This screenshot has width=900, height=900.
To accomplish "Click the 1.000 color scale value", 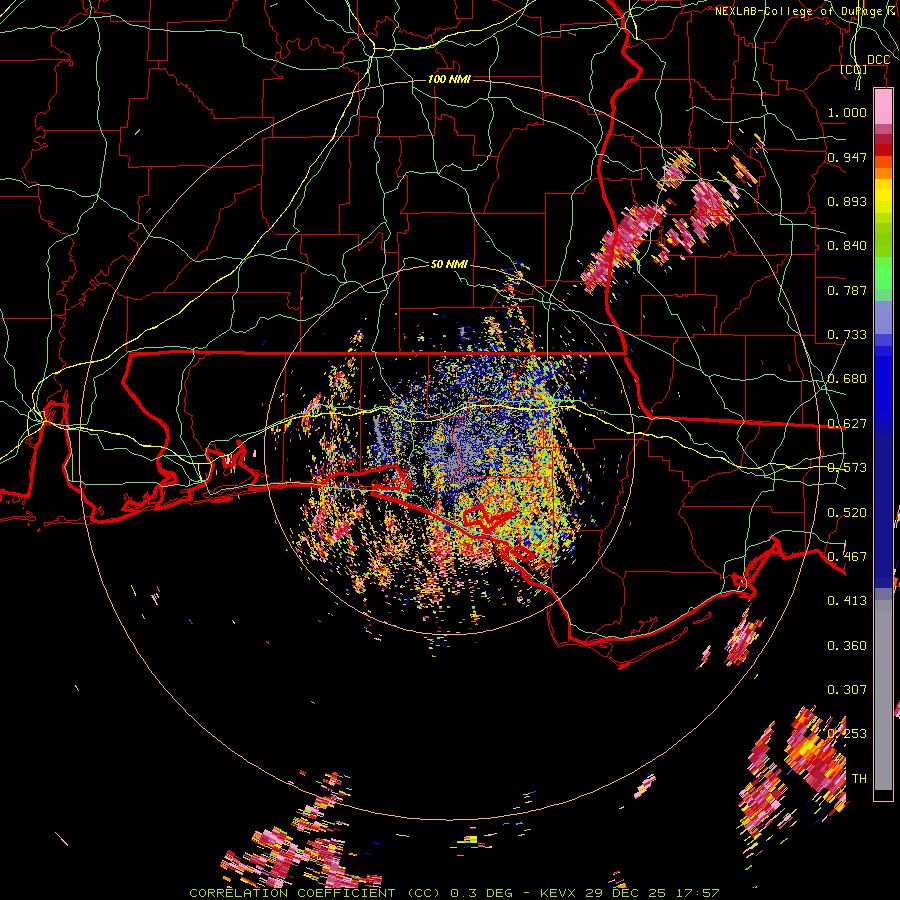I will coord(847,112).
